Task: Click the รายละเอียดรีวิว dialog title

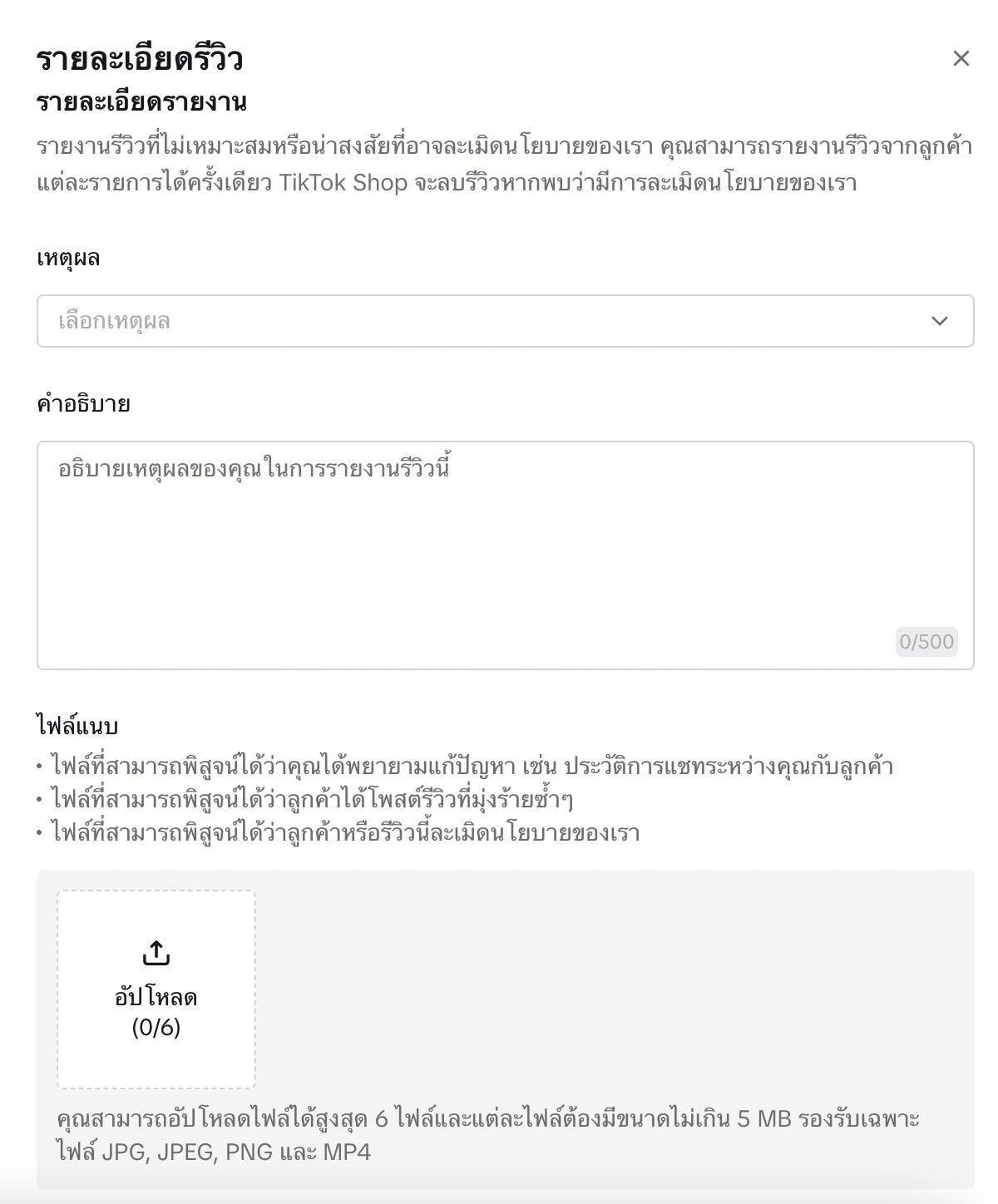Action: pos(140,60)
